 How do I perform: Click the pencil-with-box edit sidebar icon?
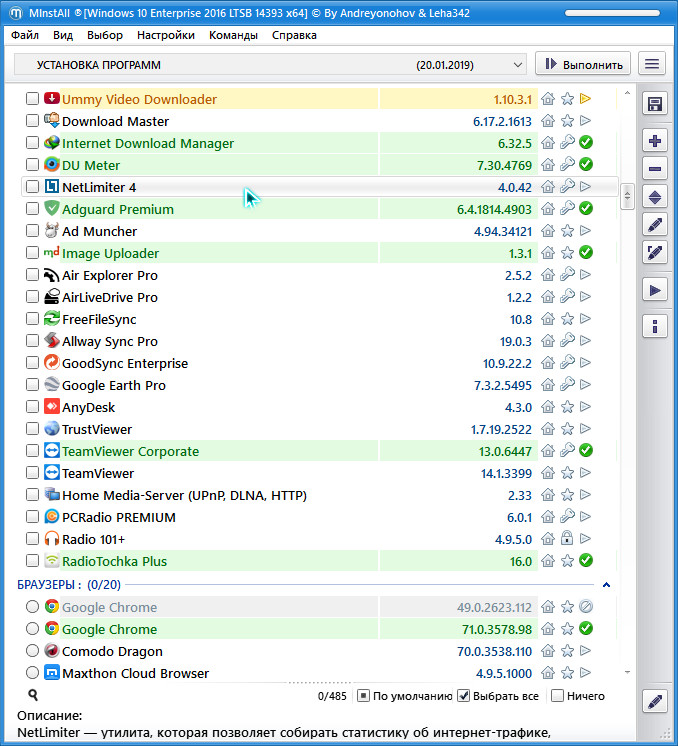[x=655, y=252]
